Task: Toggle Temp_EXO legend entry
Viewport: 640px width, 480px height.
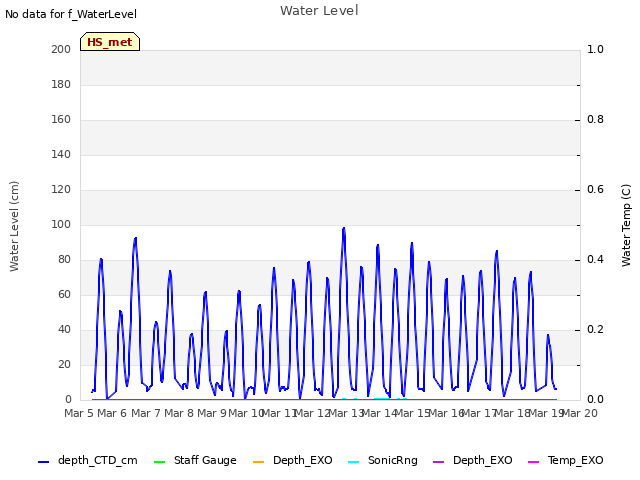Action: 566,460
